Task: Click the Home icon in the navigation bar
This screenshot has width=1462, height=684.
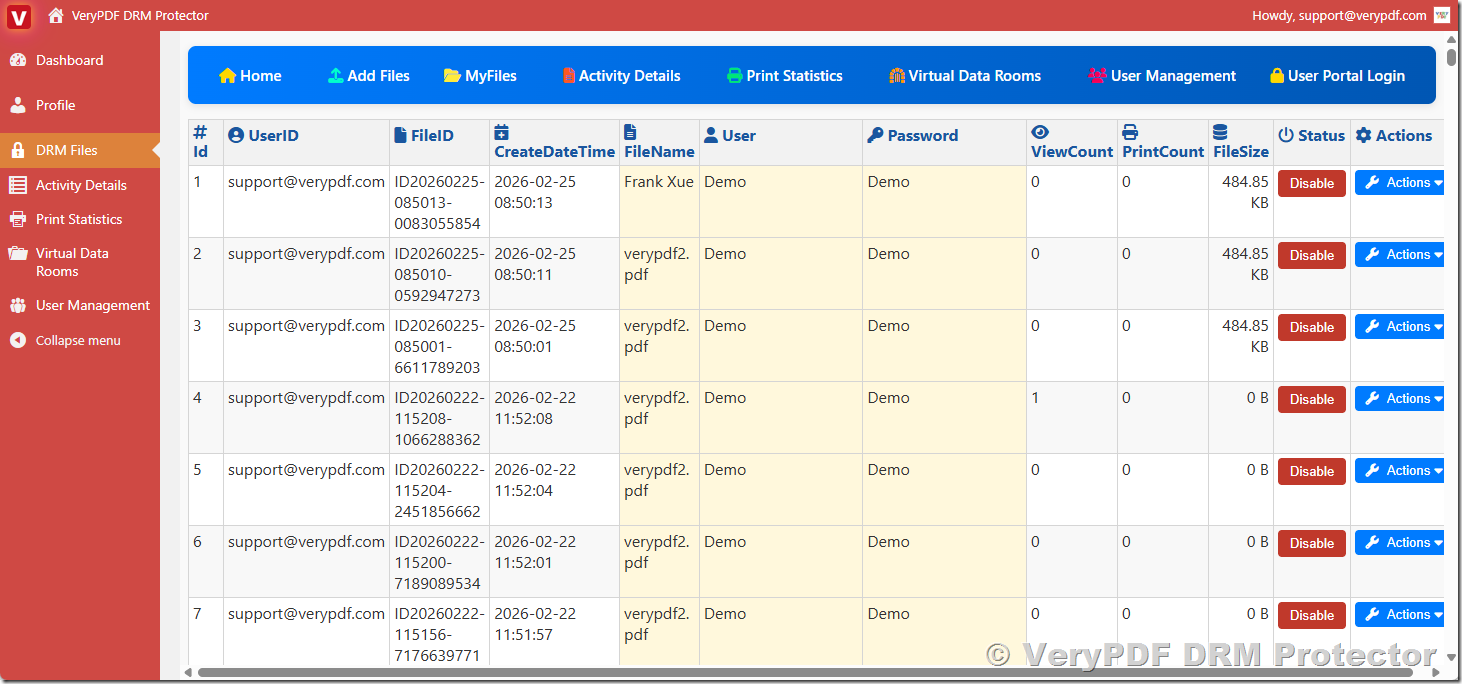Action: (x=229, y=75)
